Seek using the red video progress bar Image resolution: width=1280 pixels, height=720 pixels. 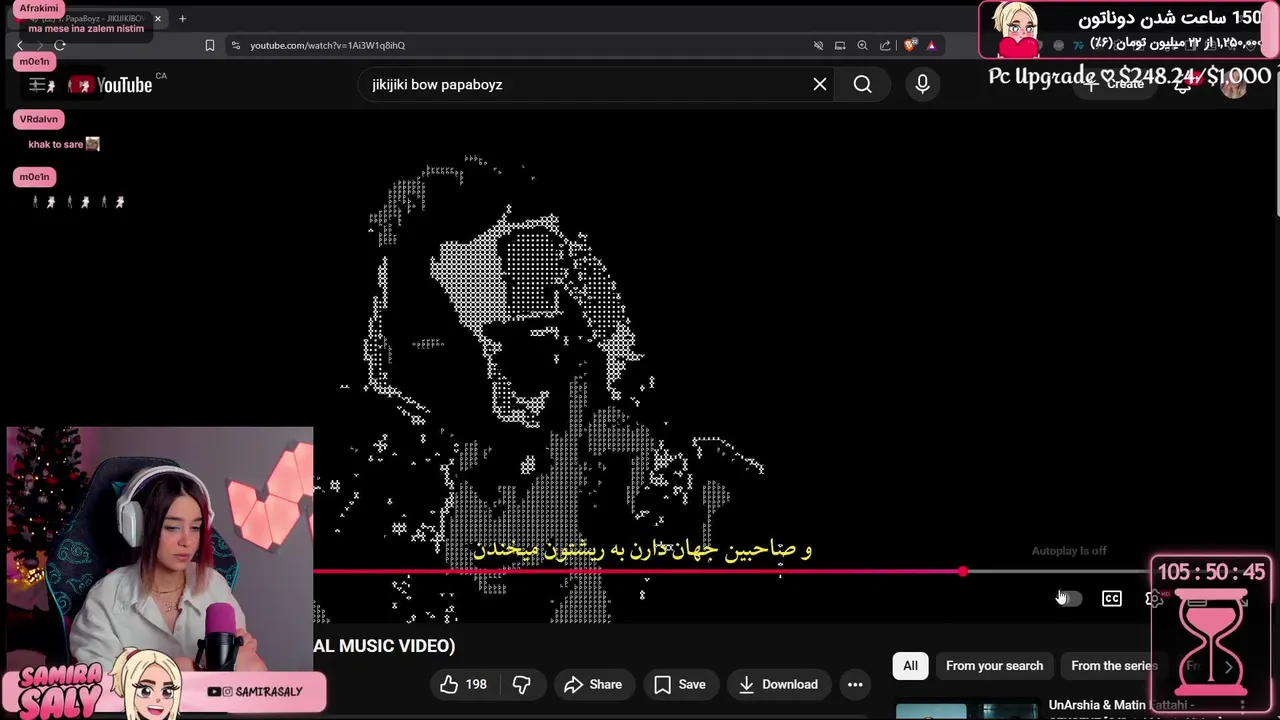(x=638, y=572)
